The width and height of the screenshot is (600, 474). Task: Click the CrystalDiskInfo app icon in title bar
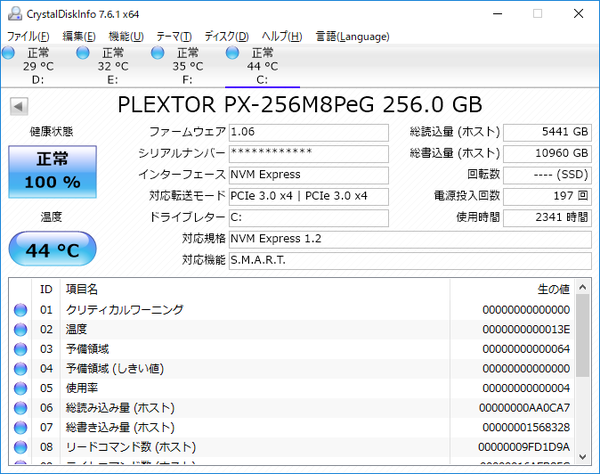15,14
